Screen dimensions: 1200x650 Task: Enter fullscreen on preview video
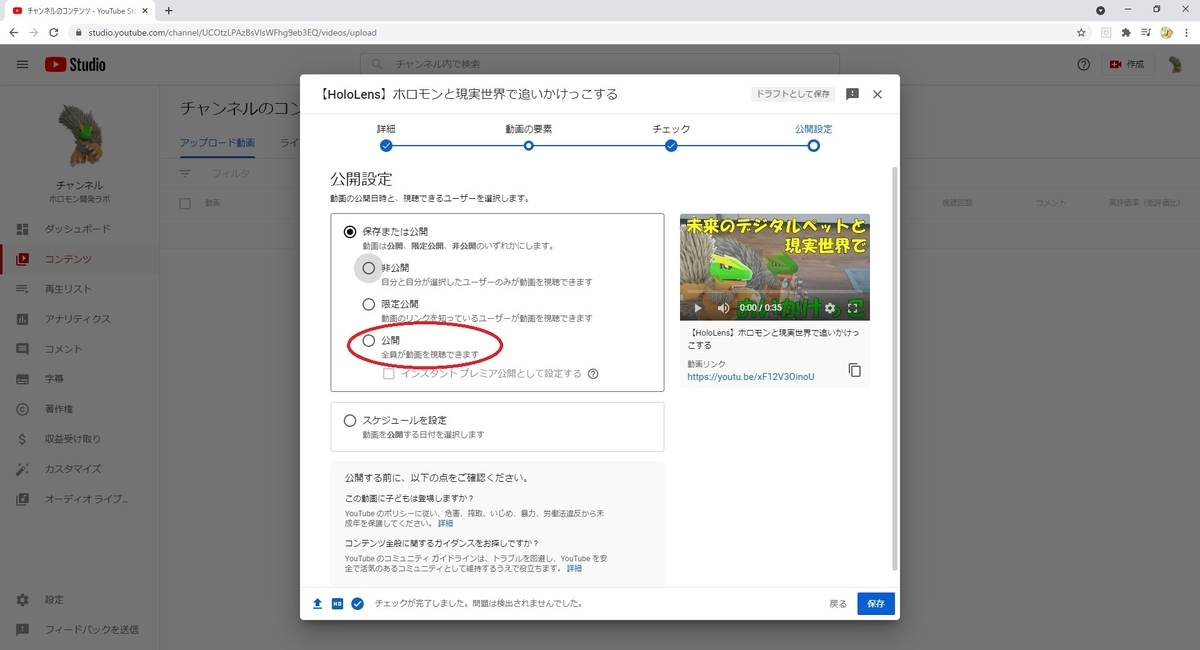point(854,308)
